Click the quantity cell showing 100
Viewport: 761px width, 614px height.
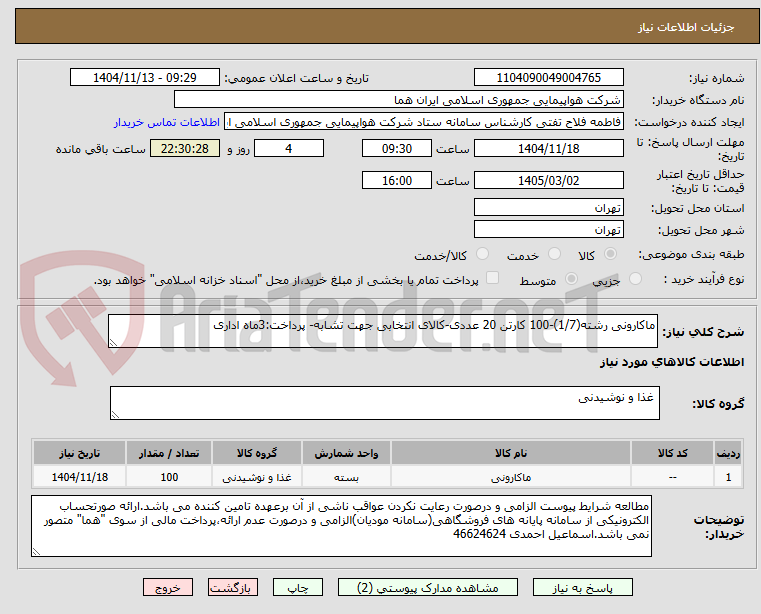point(169,477)
